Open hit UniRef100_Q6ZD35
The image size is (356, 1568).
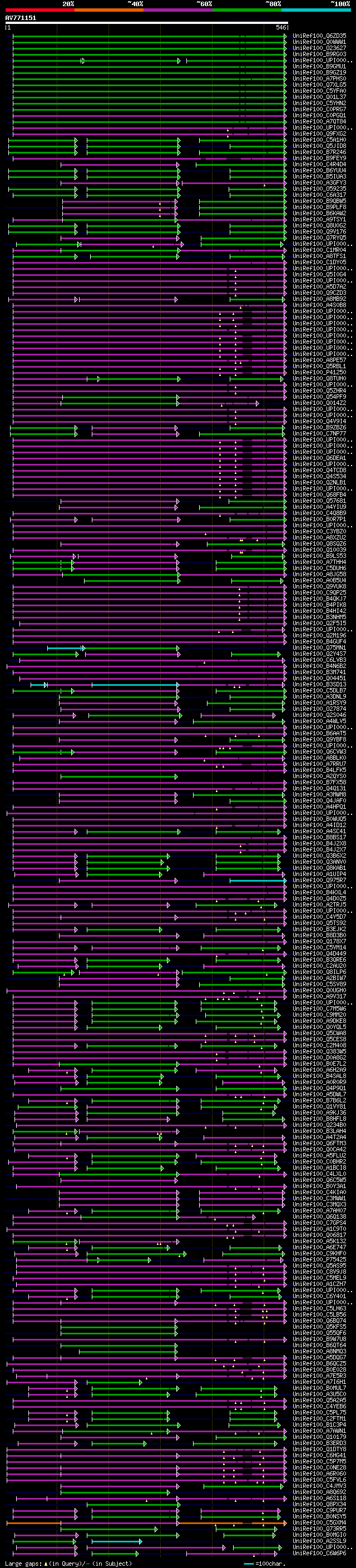pos(319,36)
